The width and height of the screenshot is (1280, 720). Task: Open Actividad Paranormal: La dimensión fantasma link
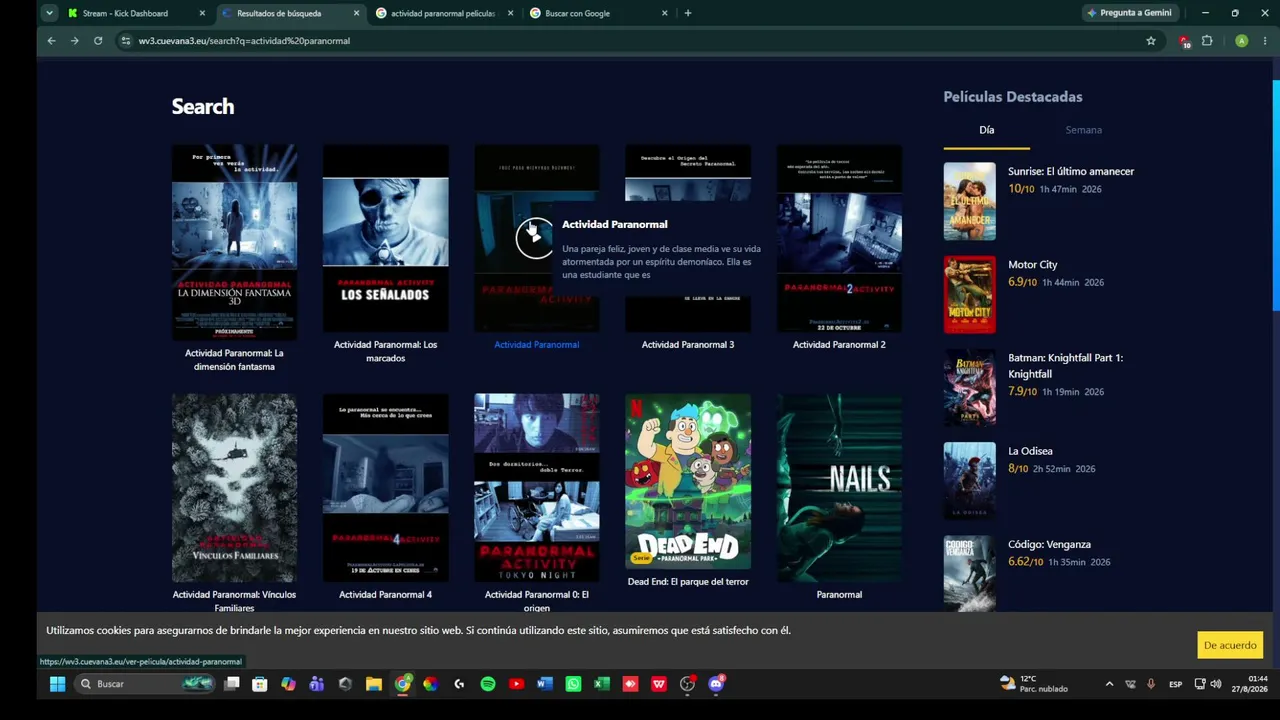click(234, 360)
